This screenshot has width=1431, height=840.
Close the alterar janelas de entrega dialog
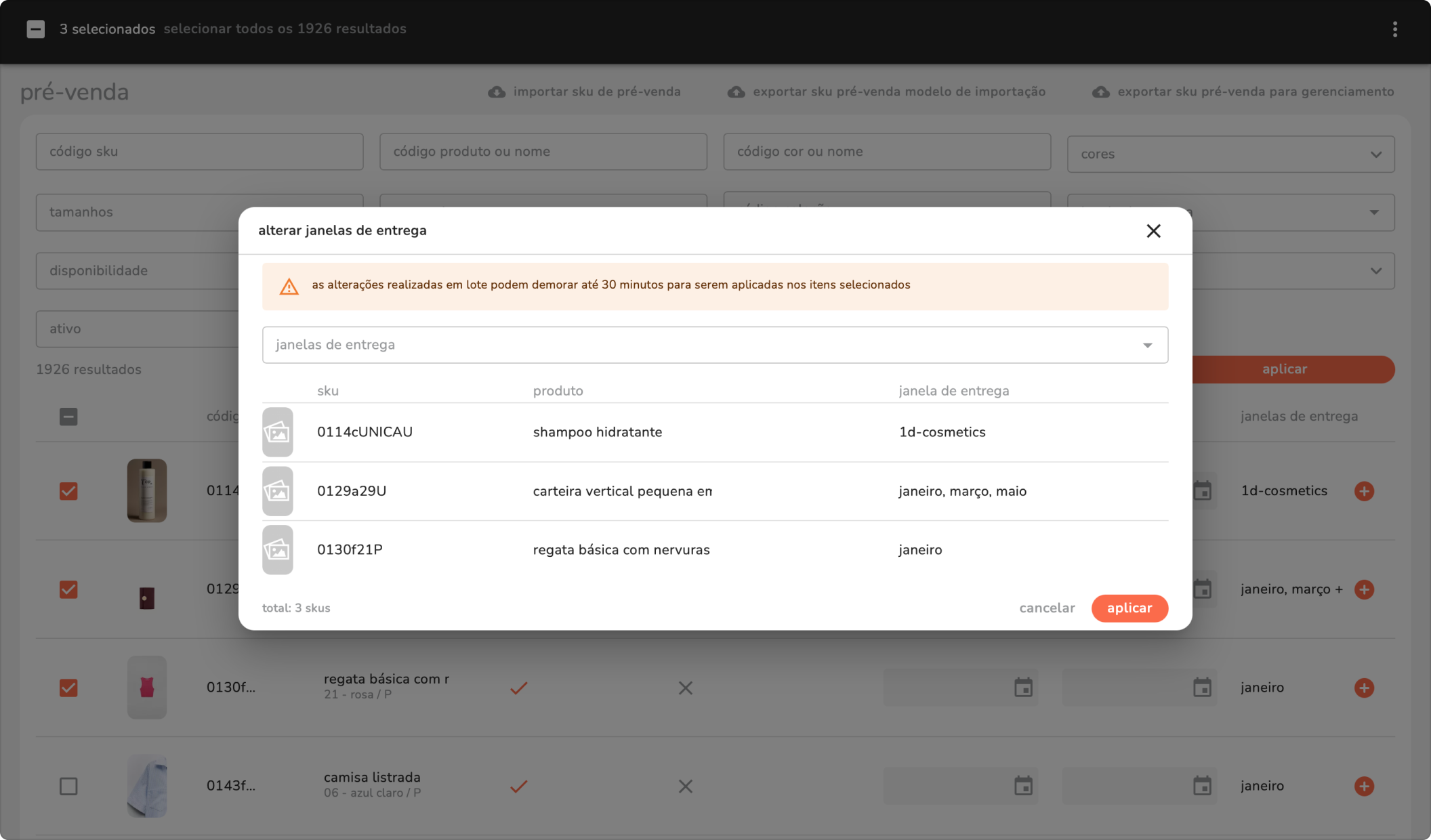tap(1153, 231)
